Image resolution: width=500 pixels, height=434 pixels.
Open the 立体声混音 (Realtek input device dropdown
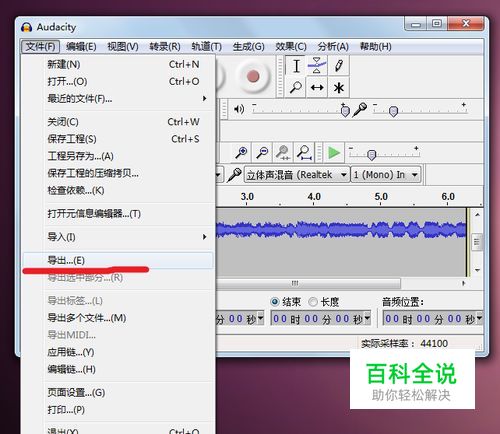coord(297,174)
